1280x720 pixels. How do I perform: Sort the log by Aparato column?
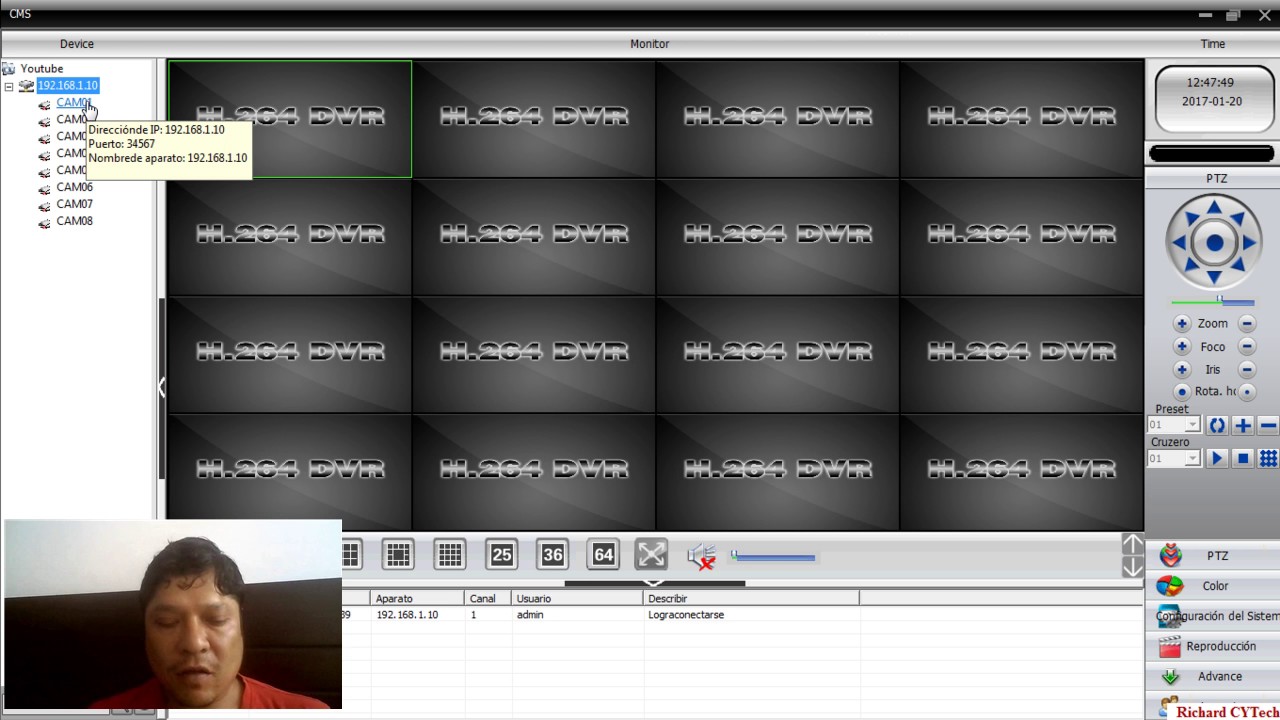pyautogui.click(x=418, y=598)
